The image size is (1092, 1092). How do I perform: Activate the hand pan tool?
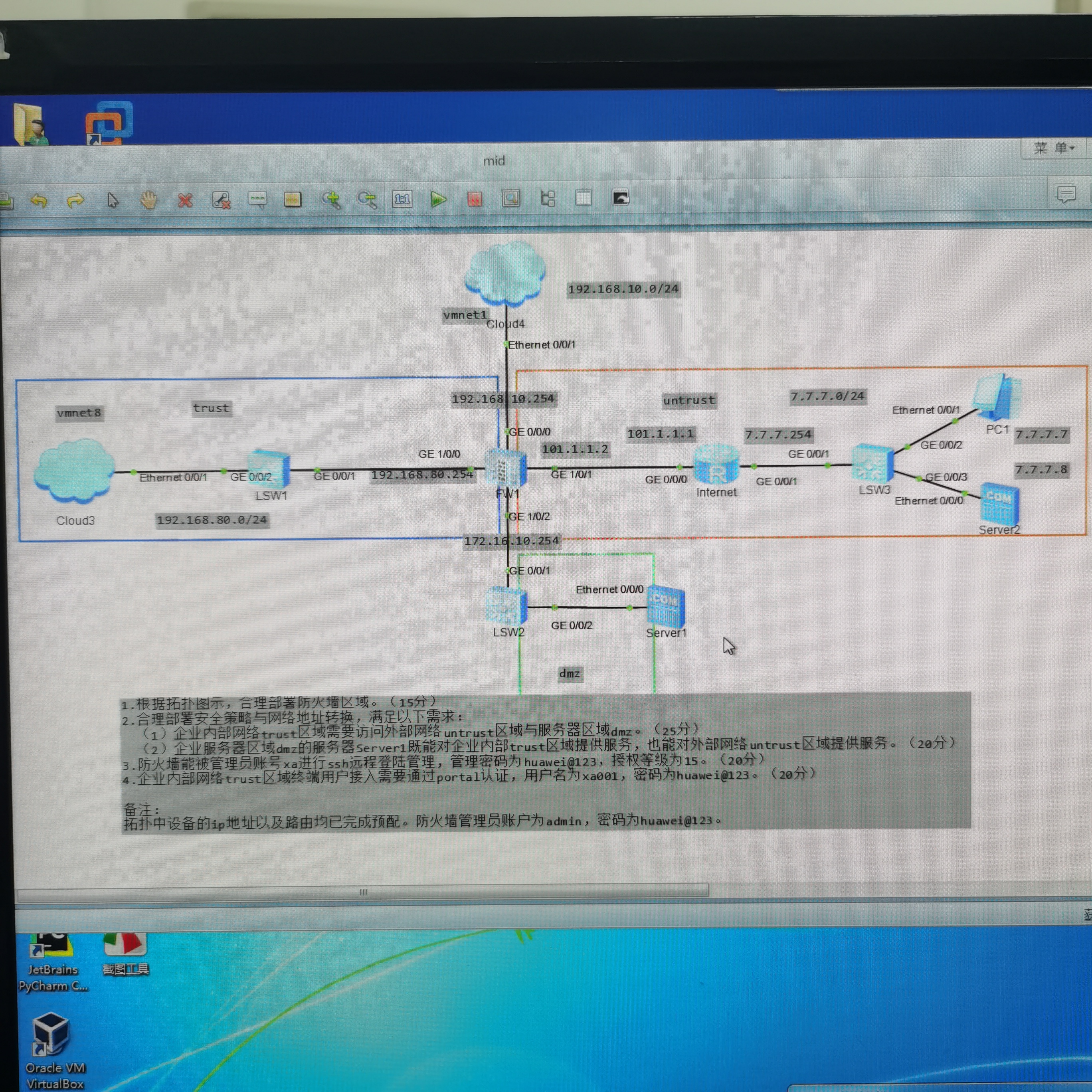[x=148, y=200]
